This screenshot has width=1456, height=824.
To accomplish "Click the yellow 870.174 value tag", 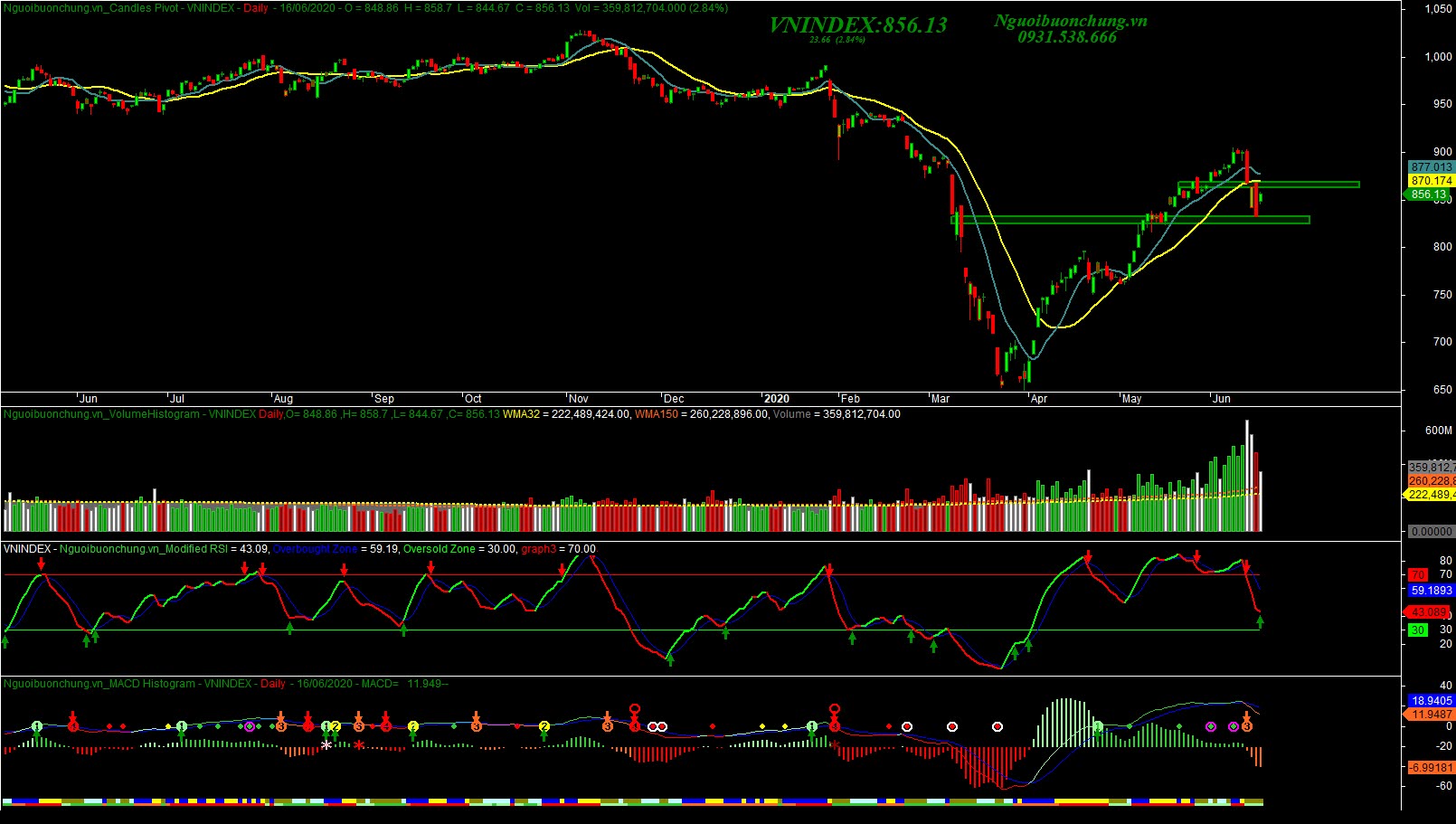I will 1432,181.
